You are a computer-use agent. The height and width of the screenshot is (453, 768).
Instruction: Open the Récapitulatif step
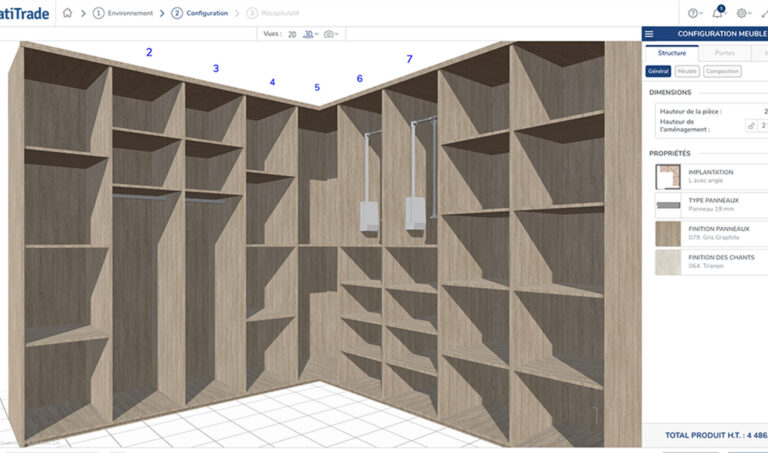pos(273,13)
